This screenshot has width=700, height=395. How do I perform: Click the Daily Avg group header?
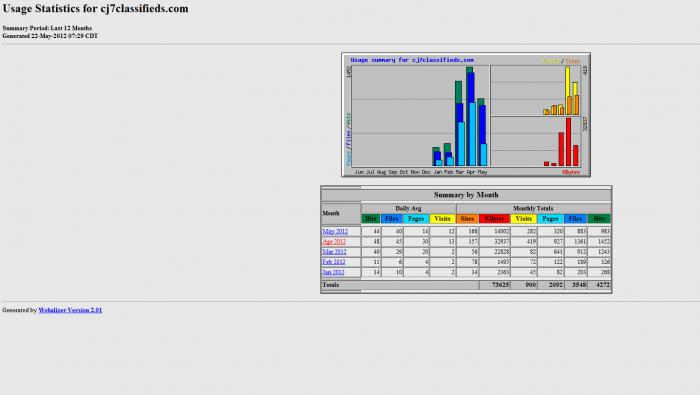pos(408,208)
